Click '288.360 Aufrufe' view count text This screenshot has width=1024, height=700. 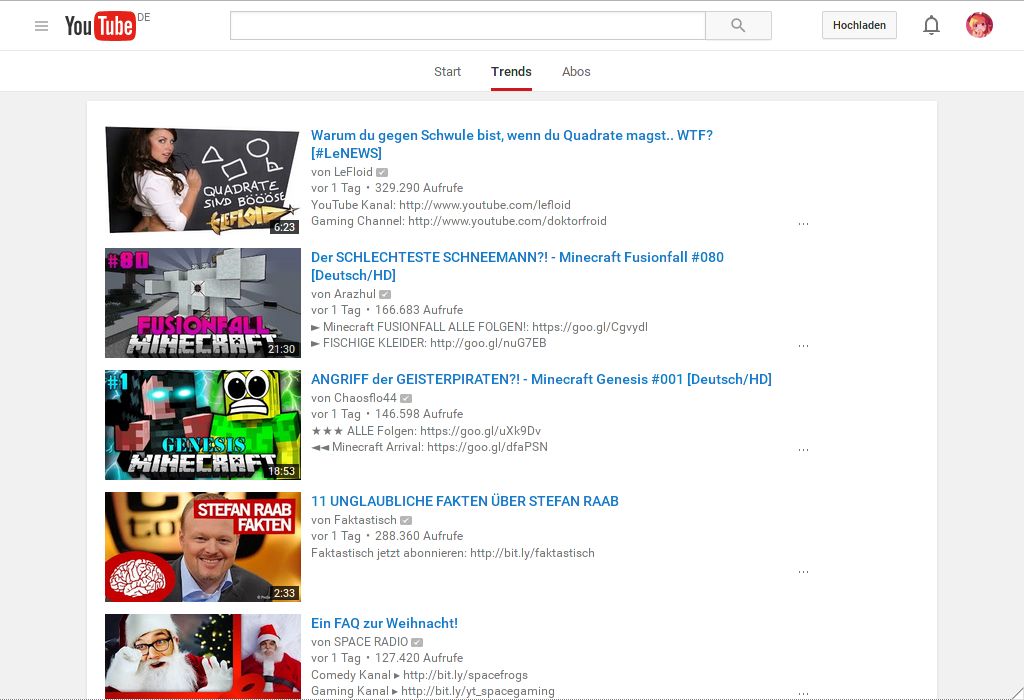(419, 536)
